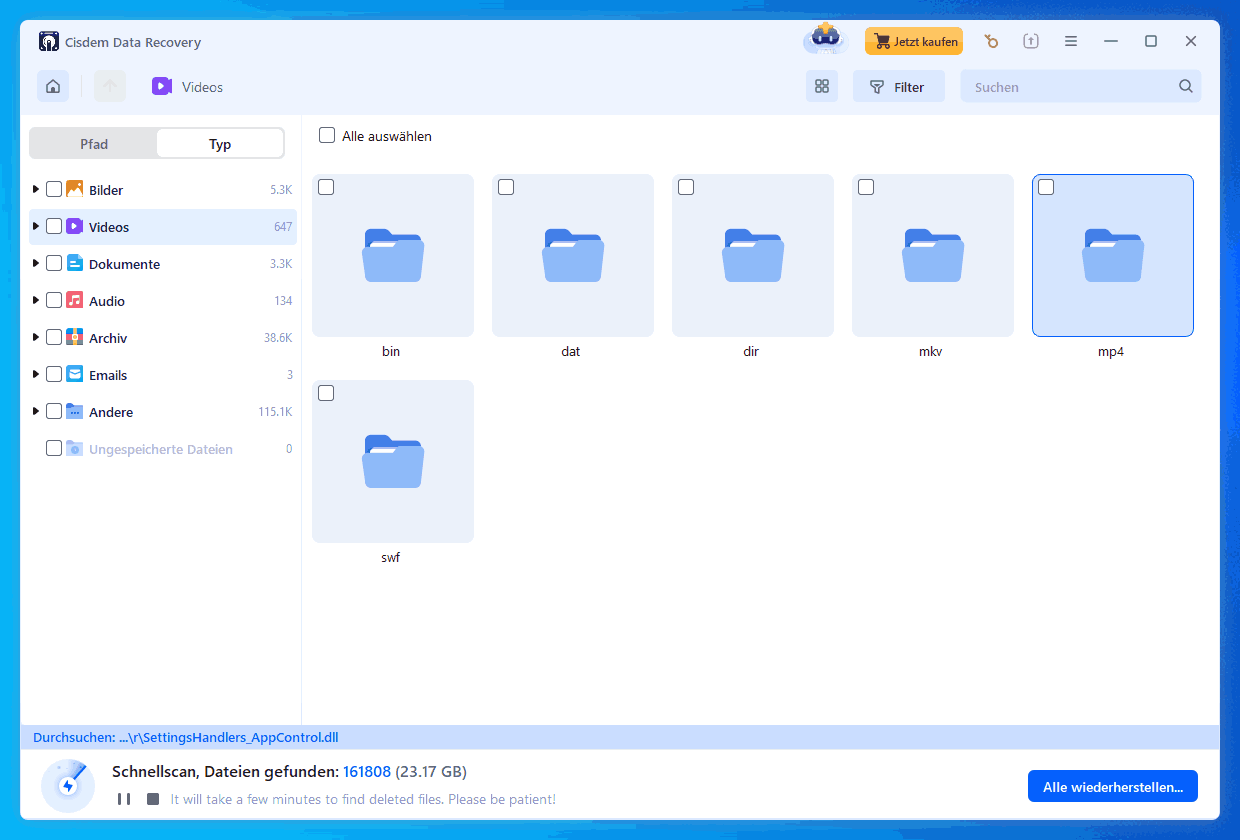
Task: Select the mkv folder checkbox
Action: [x=866, y=187]
